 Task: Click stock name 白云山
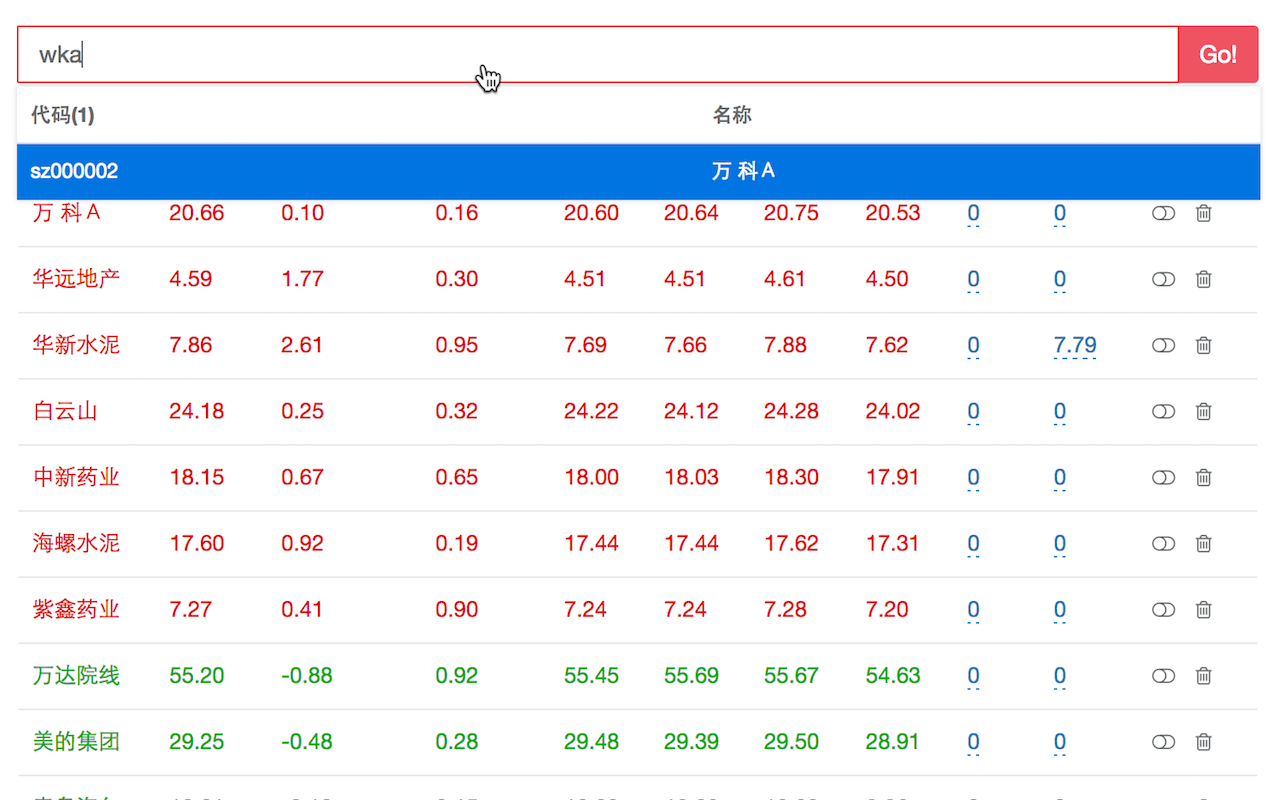(65, 411)
